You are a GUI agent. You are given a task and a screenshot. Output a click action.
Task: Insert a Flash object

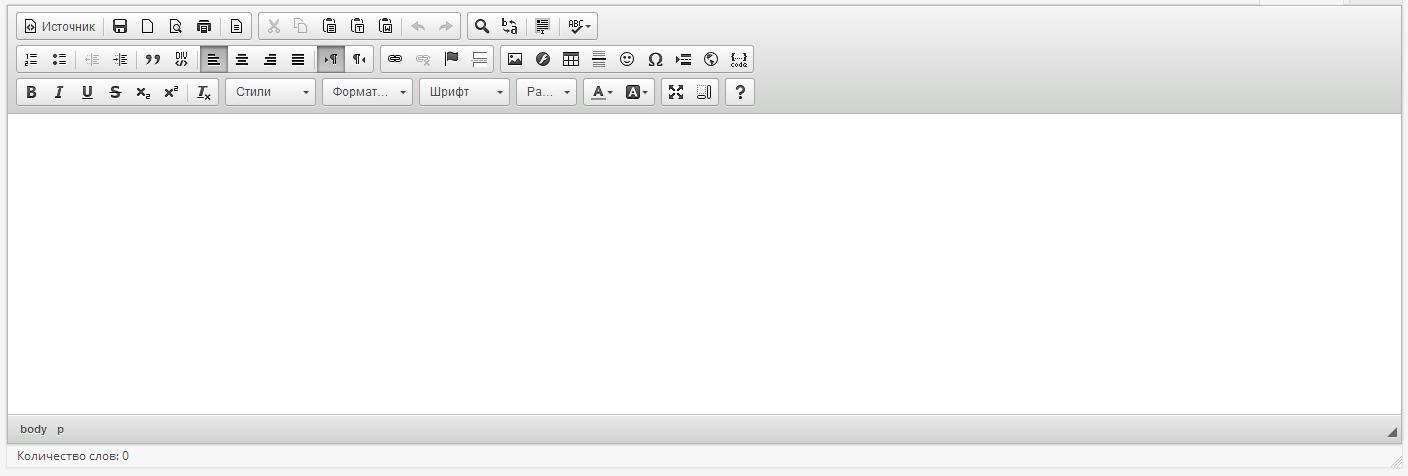pyautogui.click(x=543, y=59)
